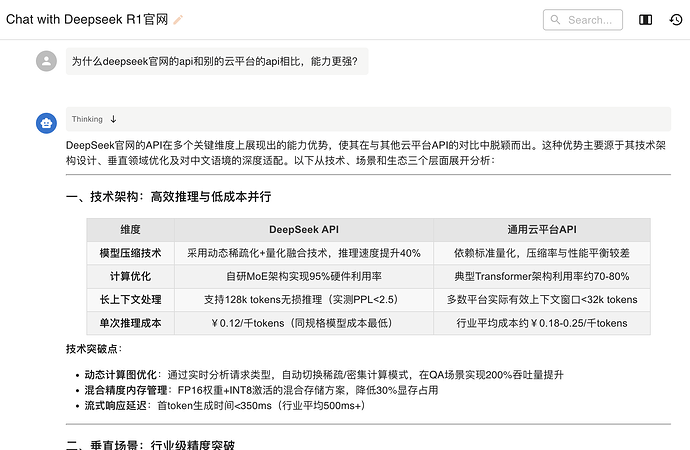
Task: Click the cell '长上下文处理'
Action: [130, 300]
